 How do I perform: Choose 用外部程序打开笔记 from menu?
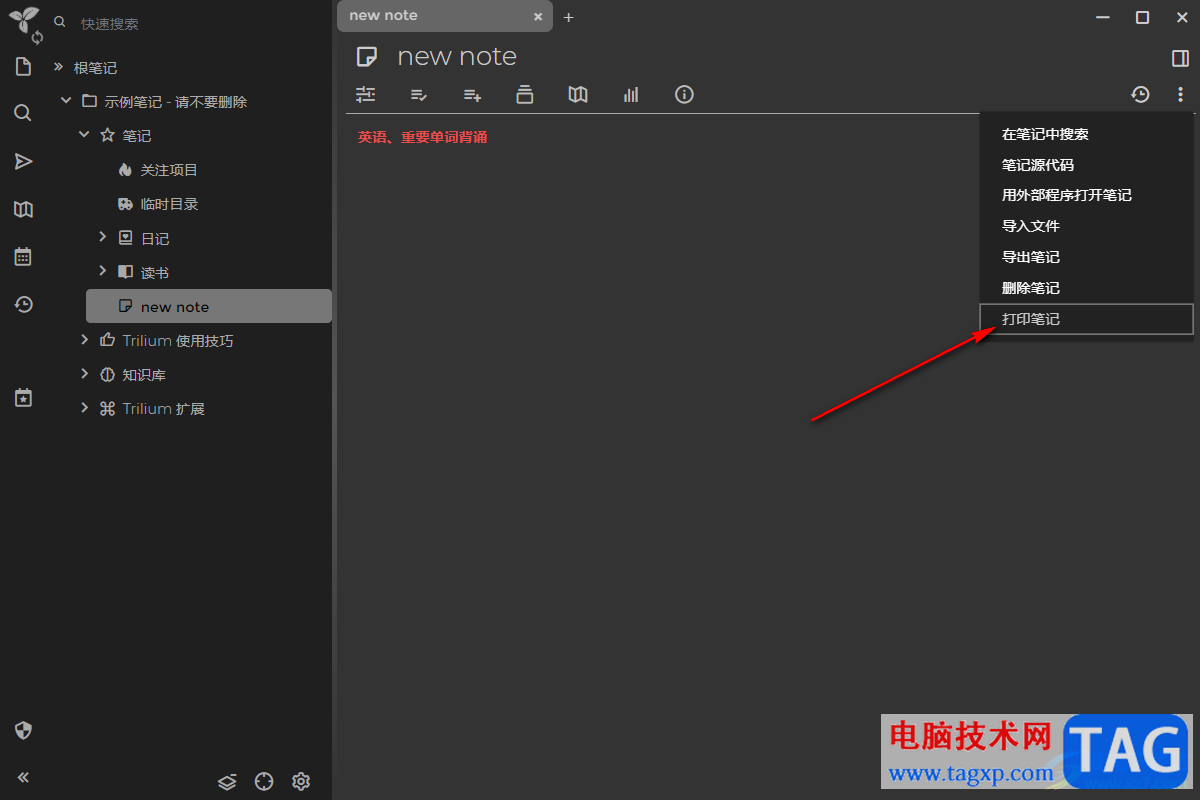tap(1086, 195)
